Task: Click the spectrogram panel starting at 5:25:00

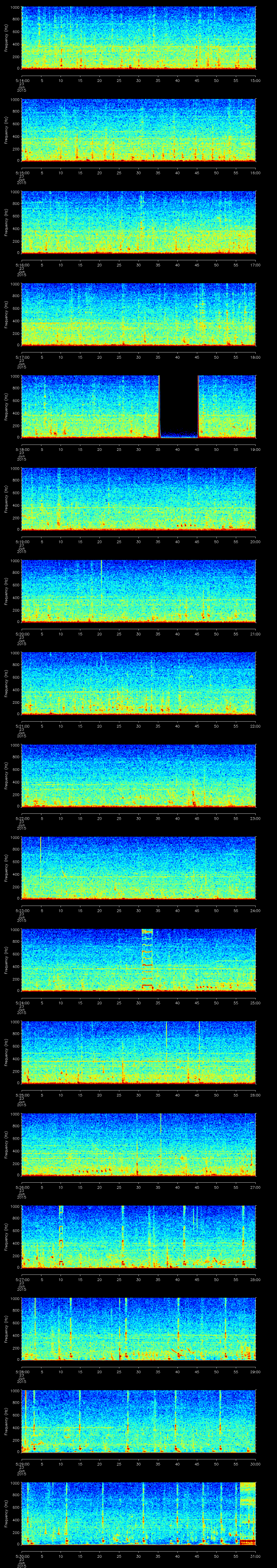Action: [x=139, y=1052]
